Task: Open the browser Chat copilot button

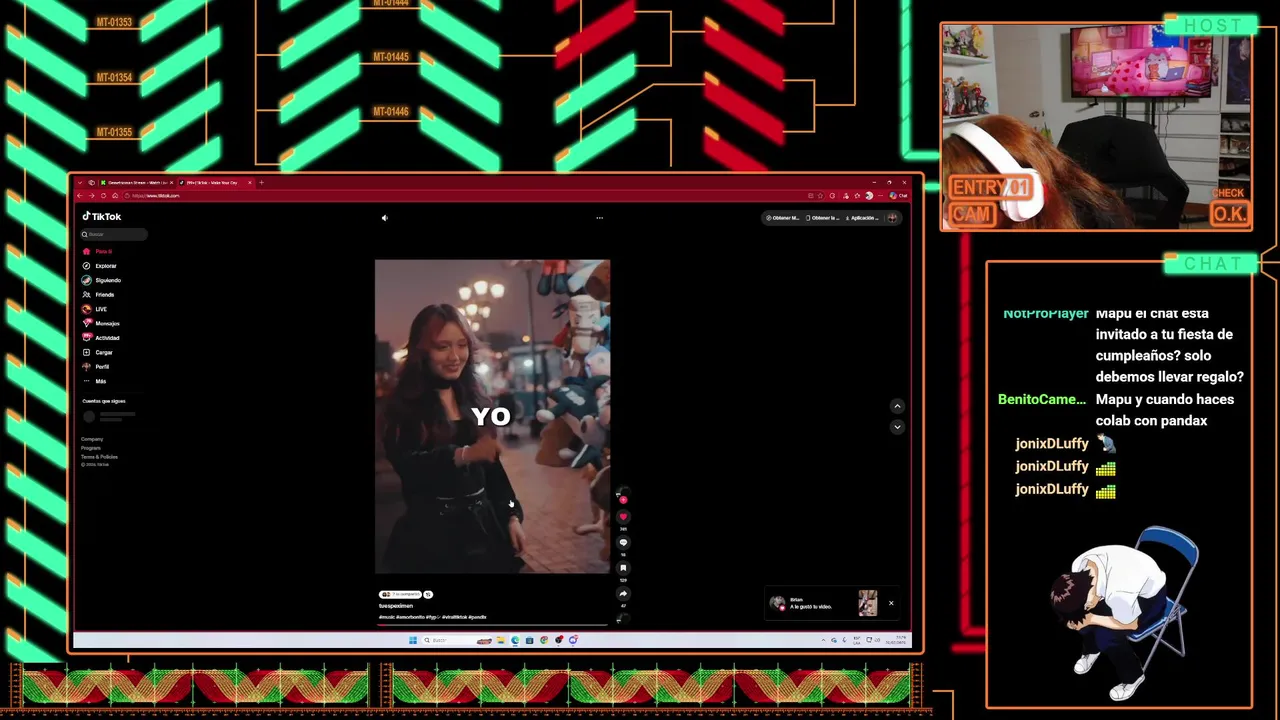Action: 897,196
